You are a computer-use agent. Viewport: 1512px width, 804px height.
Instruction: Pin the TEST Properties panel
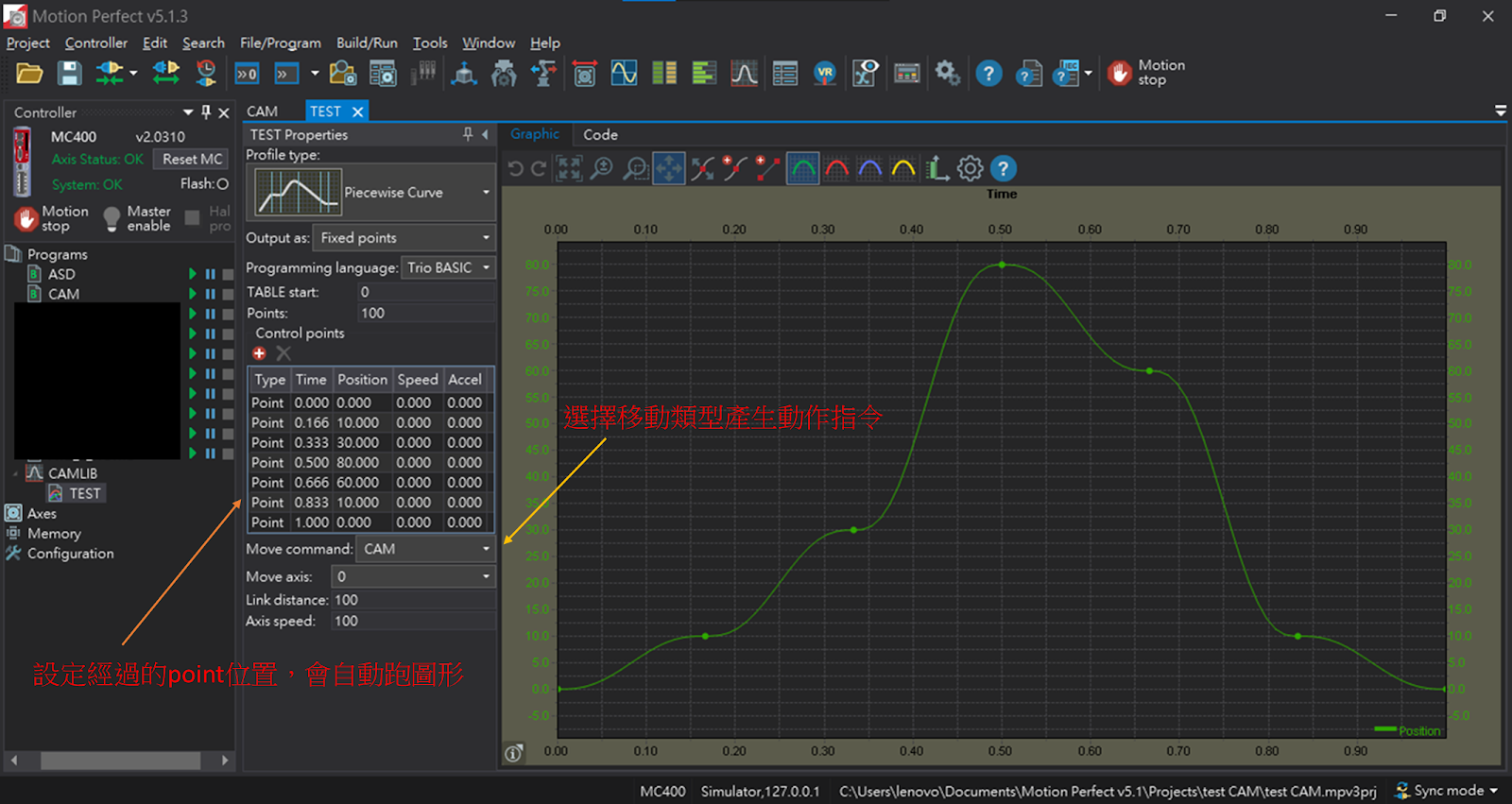point(468,134)
